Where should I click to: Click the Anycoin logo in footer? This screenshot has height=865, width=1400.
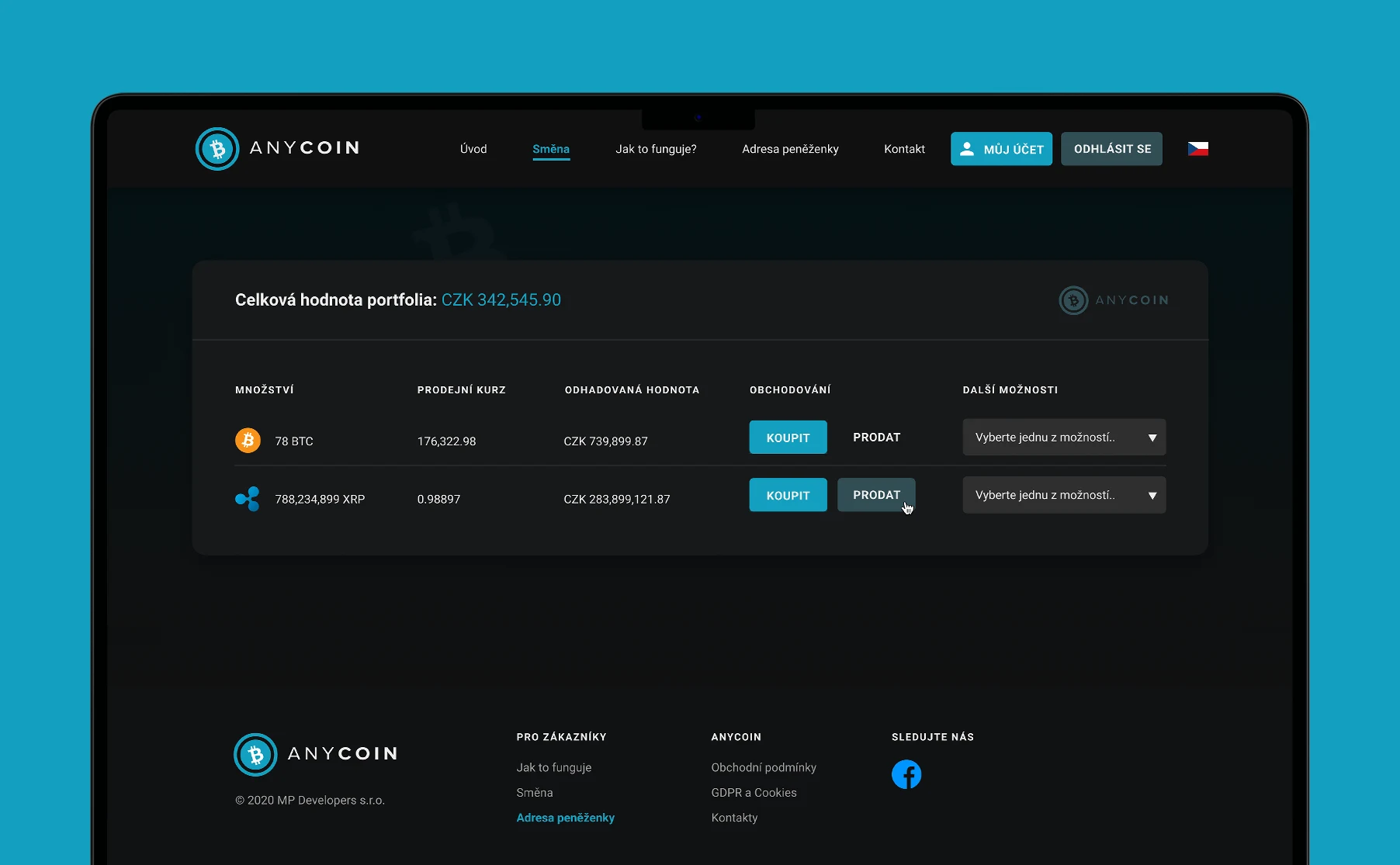[316, 754]
